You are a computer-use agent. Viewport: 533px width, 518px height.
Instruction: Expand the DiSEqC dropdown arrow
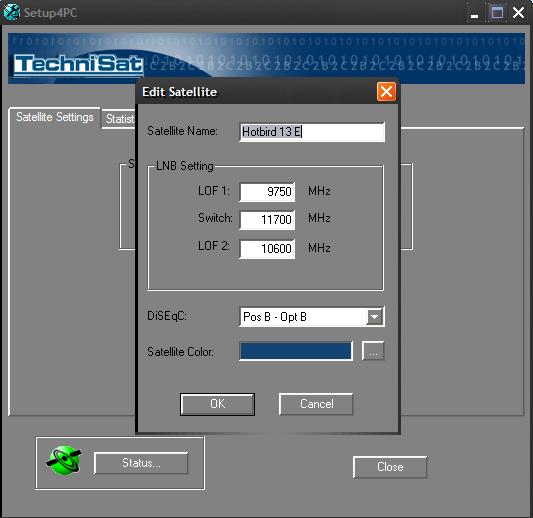coord(374,317)
